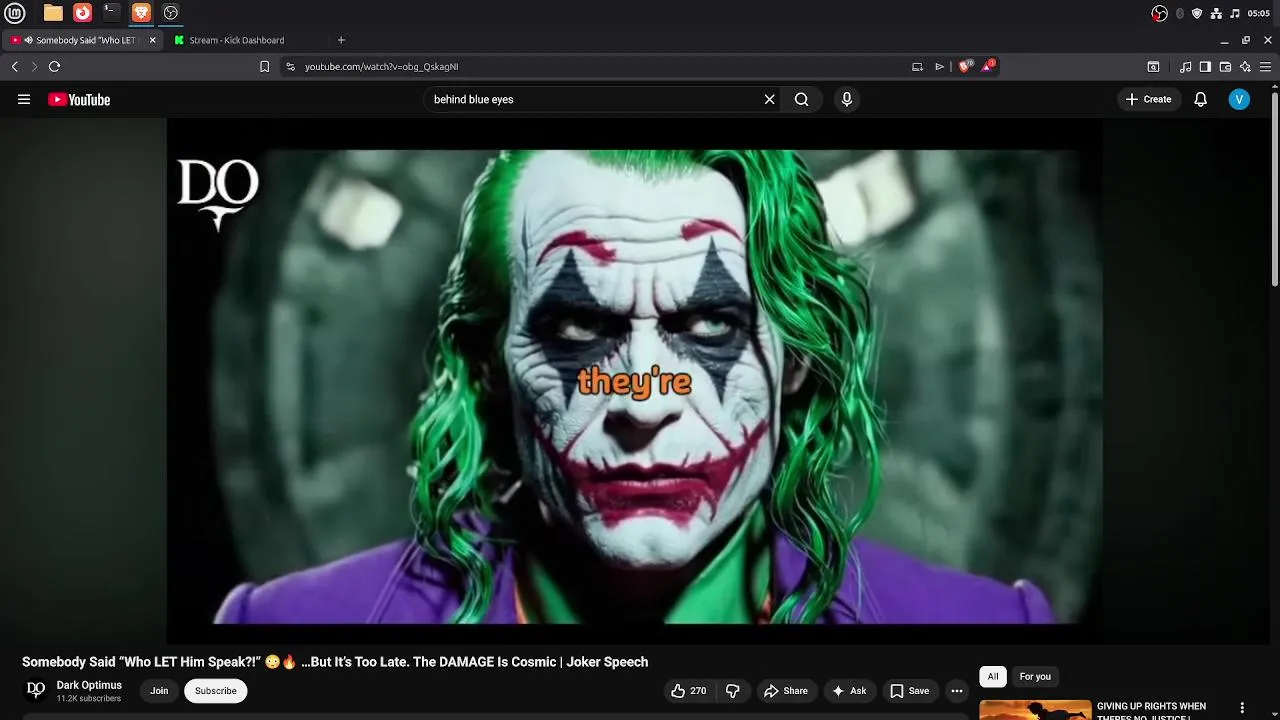Show the calendar from the 05:05 clock

(x=1259, y=13)
